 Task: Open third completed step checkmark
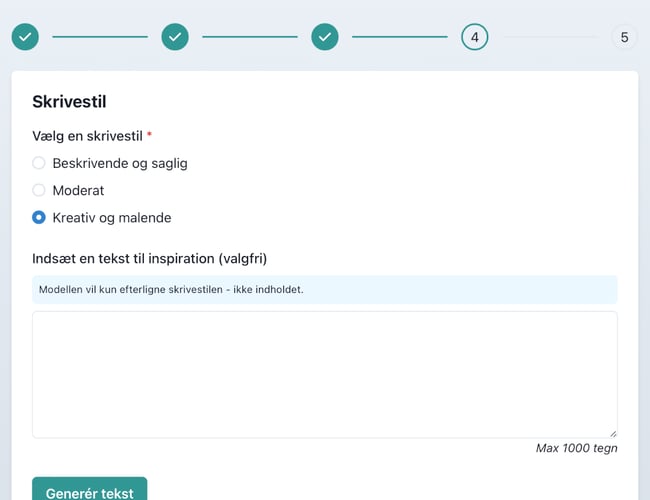(325, 37)
